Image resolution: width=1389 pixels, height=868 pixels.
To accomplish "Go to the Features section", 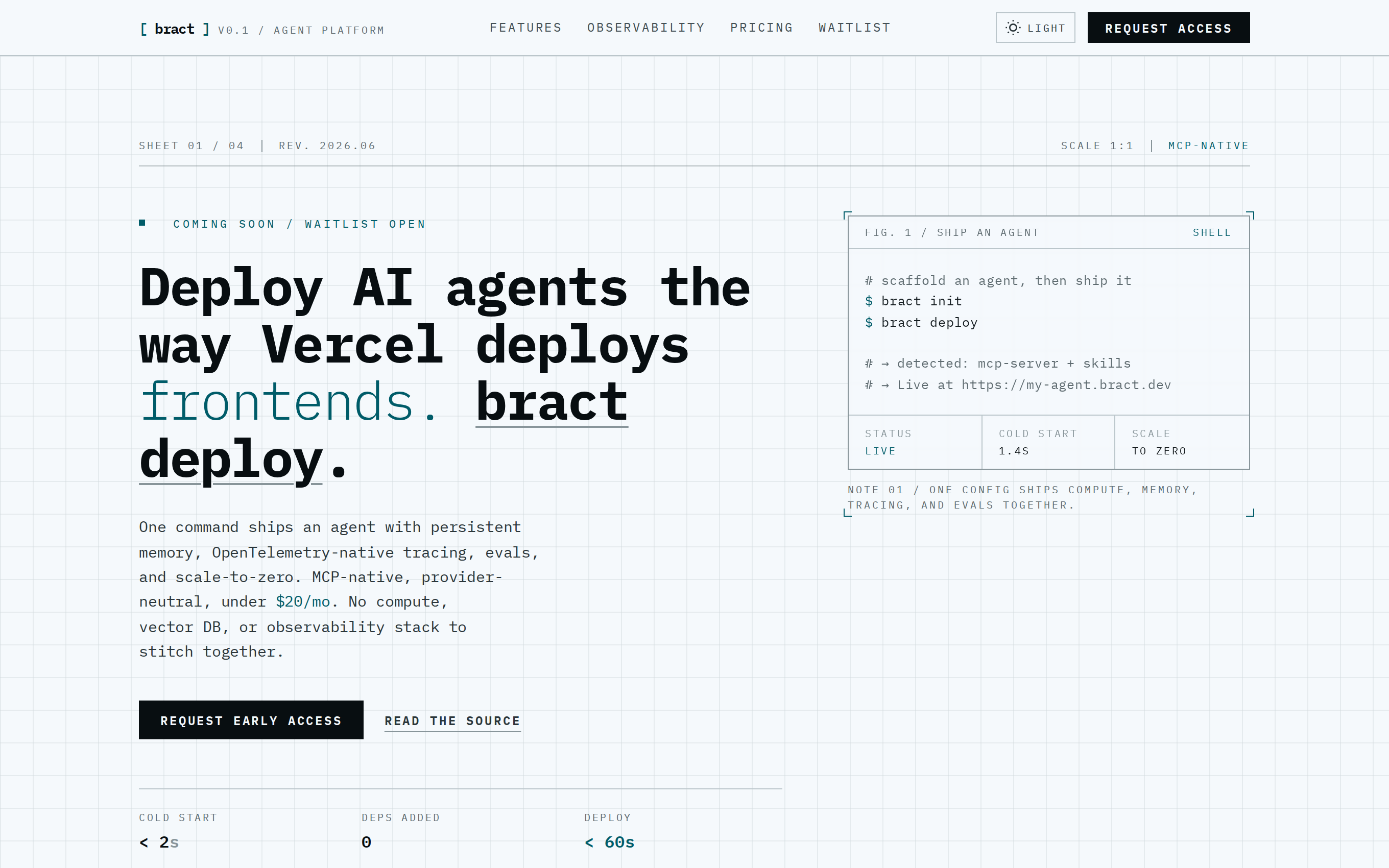I will click(x=525, y=28).
